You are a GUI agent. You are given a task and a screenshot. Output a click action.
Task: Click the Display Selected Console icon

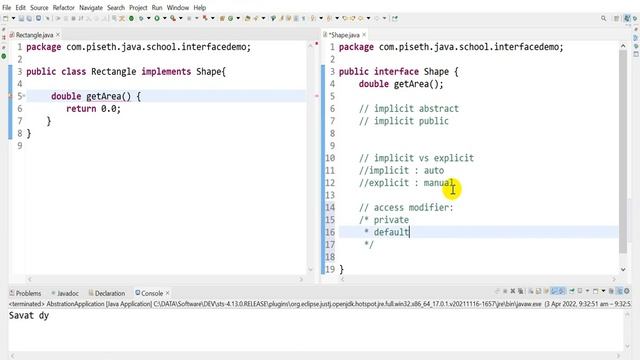tap(580, 291)
